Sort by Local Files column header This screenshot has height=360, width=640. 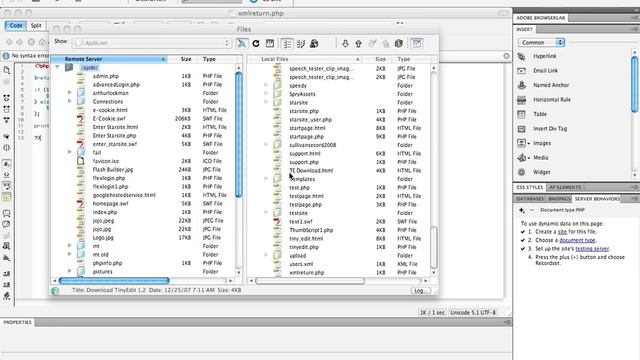coord(304,59)
